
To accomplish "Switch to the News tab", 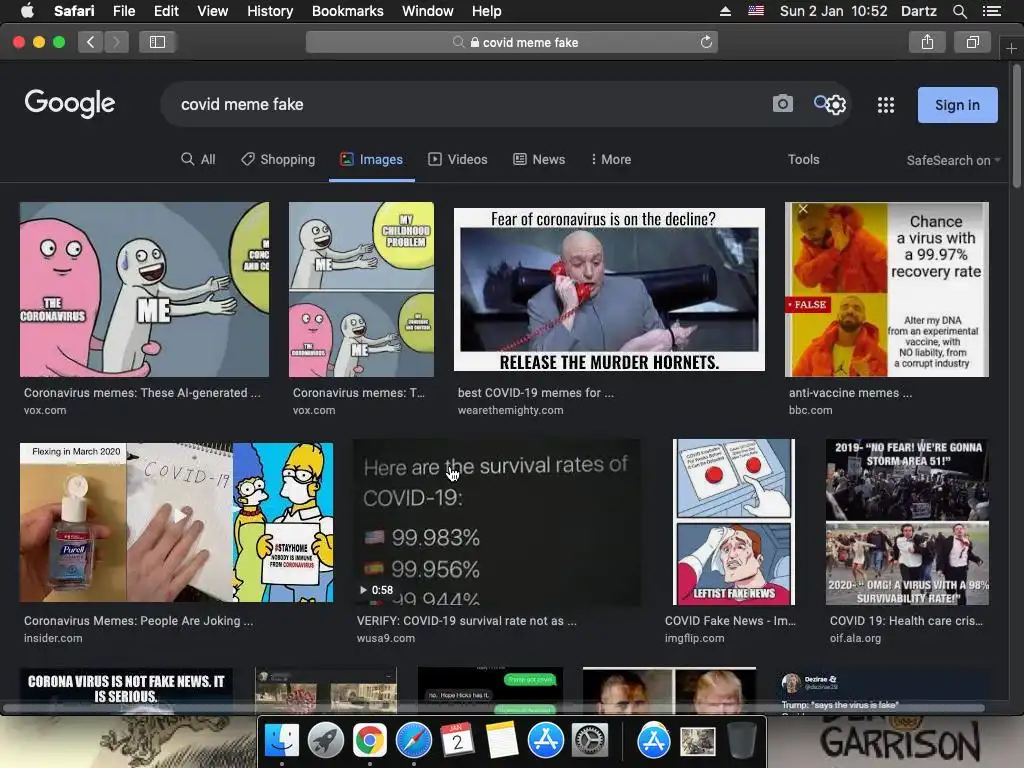I will click(x=539, y=159).
